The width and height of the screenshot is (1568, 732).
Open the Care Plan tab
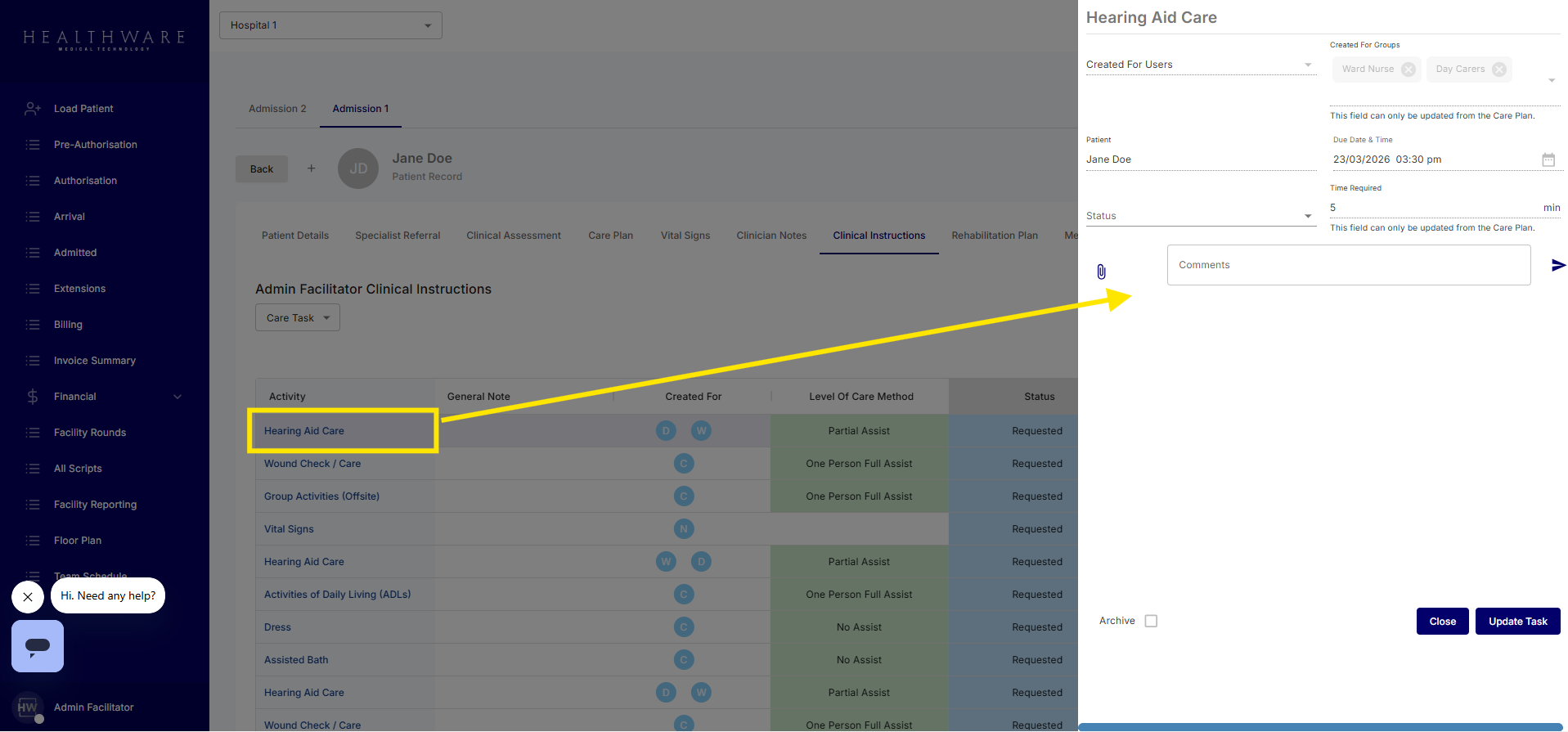coord(610,236)
